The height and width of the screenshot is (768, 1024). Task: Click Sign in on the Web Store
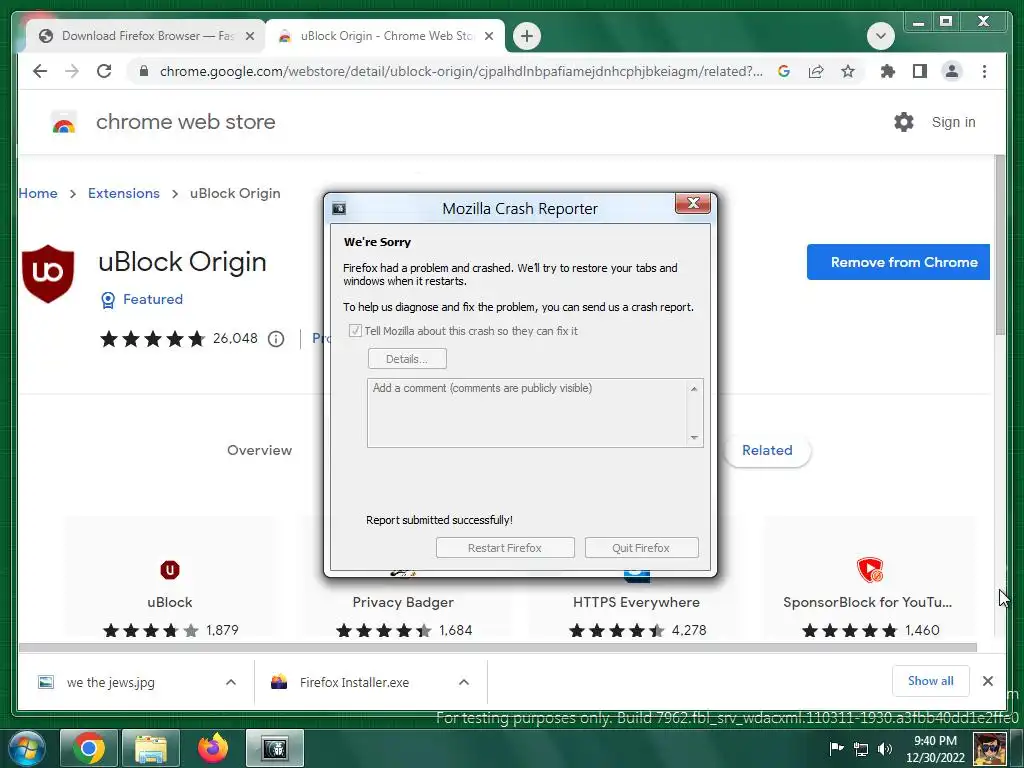tap(953, 122)
